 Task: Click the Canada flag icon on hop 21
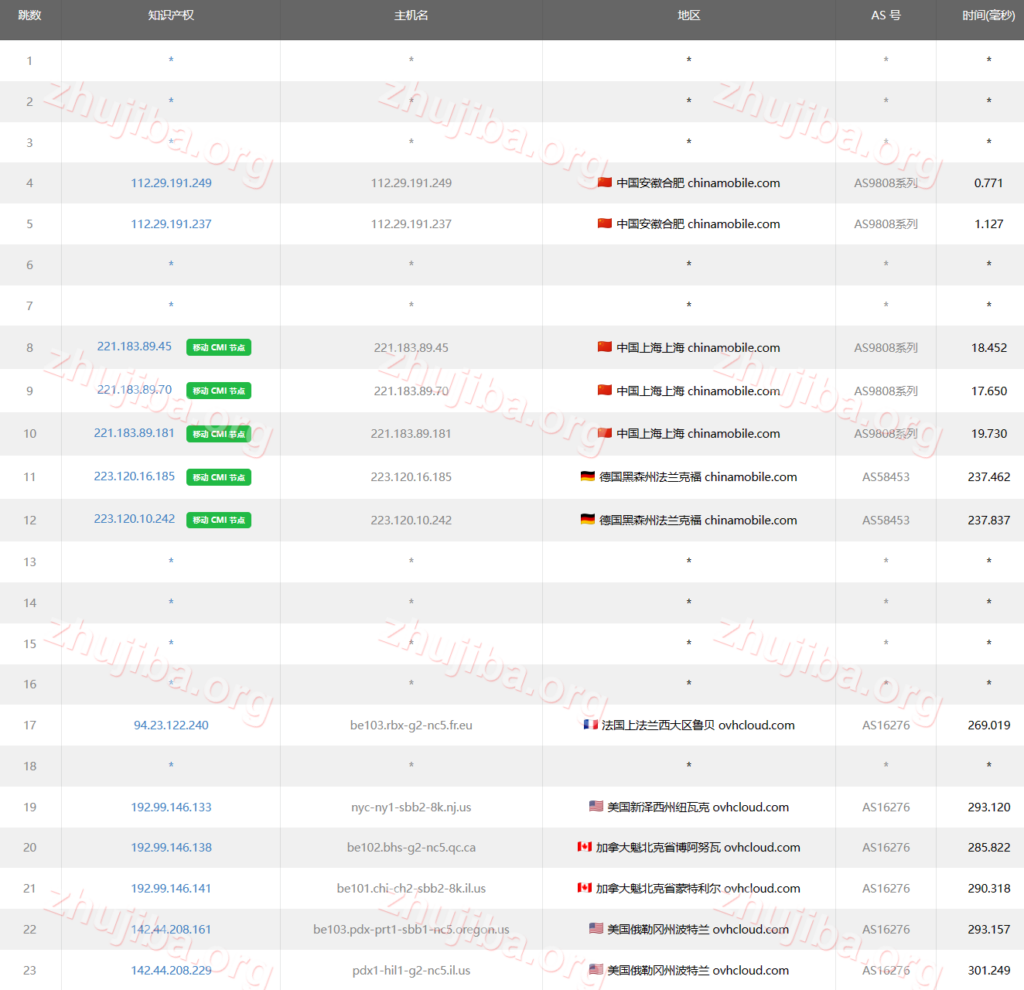click(x=584, y=888)
